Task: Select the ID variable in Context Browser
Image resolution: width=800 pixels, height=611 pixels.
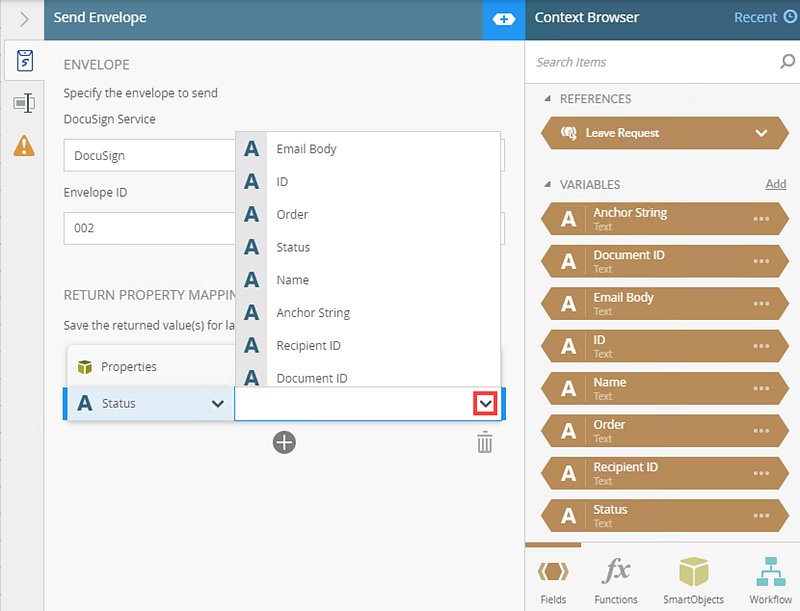Action: (x=664, y=346)
